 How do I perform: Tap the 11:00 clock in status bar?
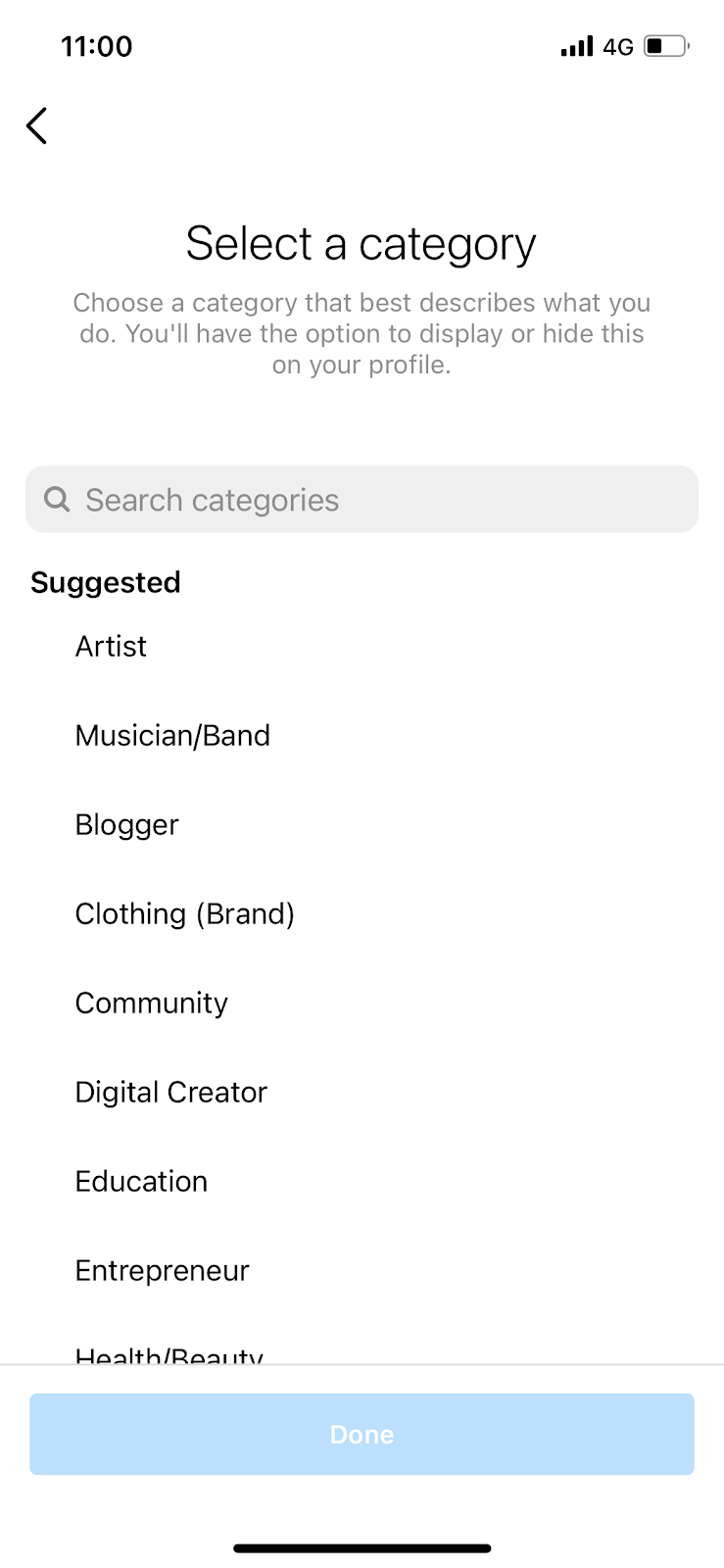(96, 46)
